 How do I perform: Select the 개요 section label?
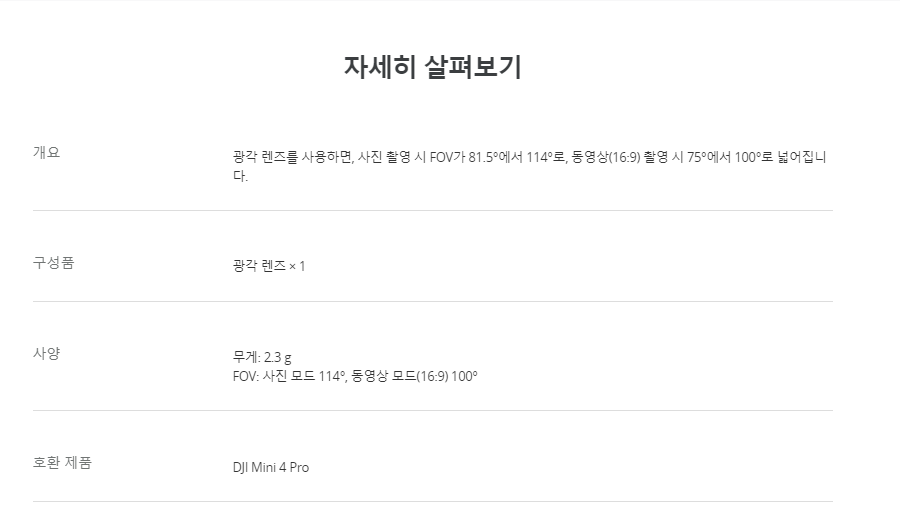(x=47, y=152)
